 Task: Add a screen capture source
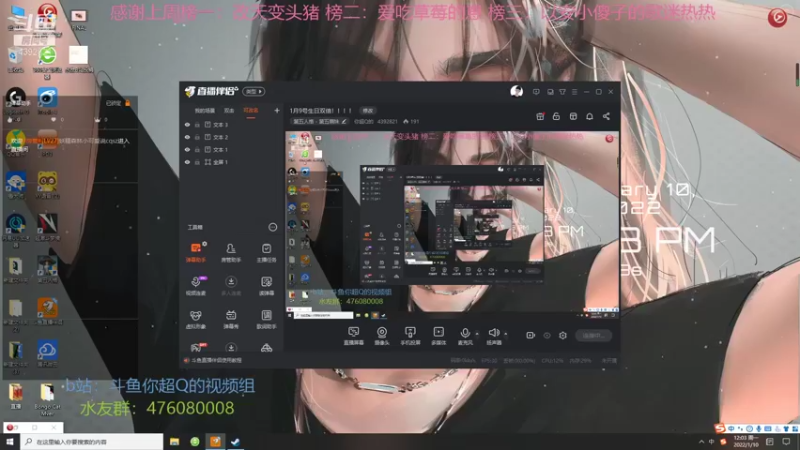click(x=354, y=336)
